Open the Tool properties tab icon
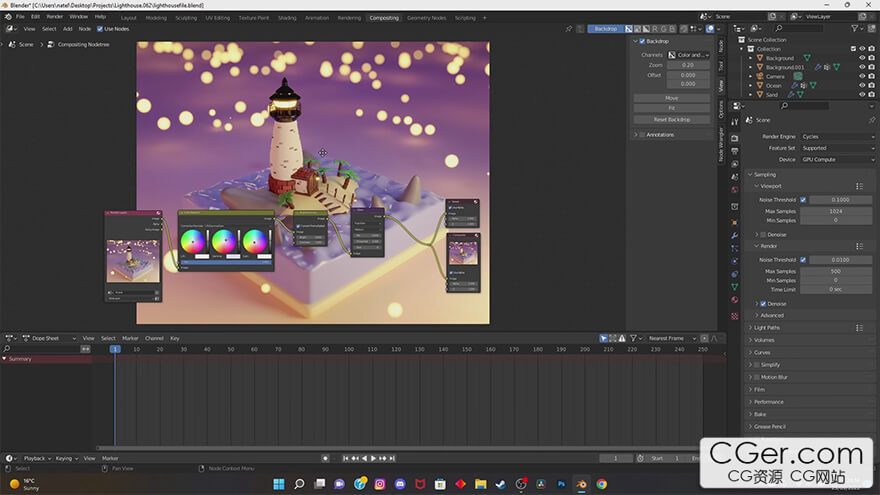880x495 pixels. tap(735, 122)
